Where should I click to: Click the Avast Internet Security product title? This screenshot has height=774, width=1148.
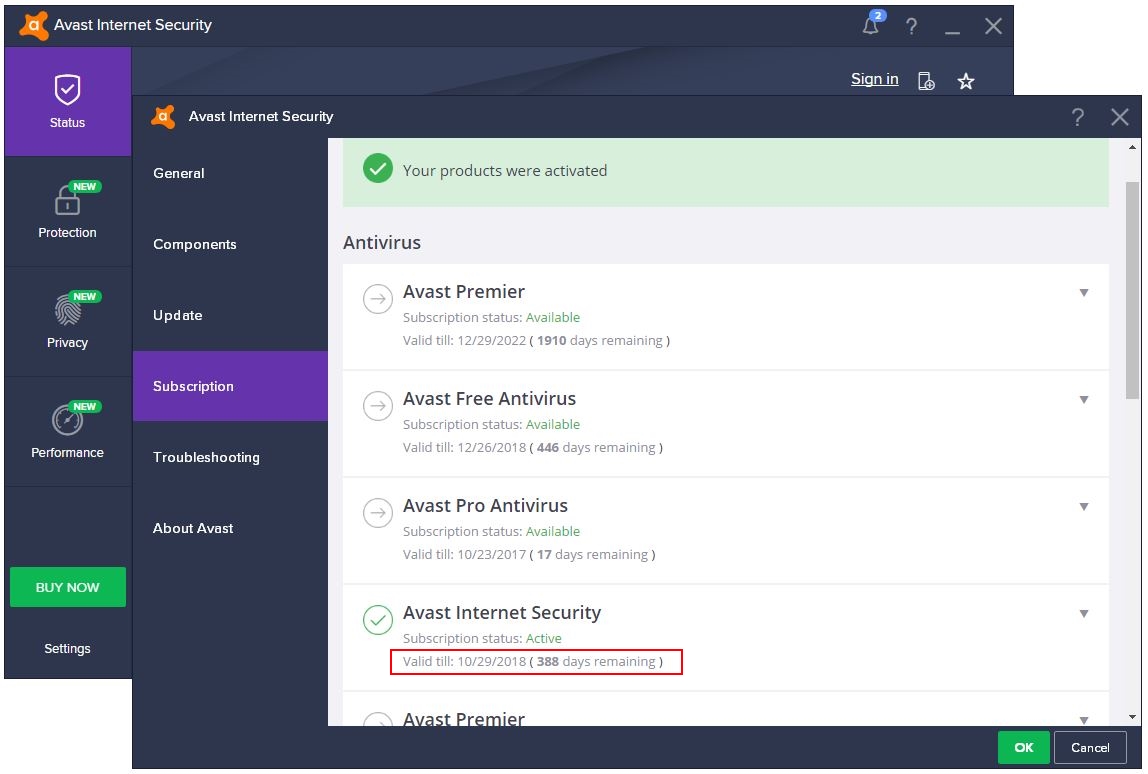[502, 613]
